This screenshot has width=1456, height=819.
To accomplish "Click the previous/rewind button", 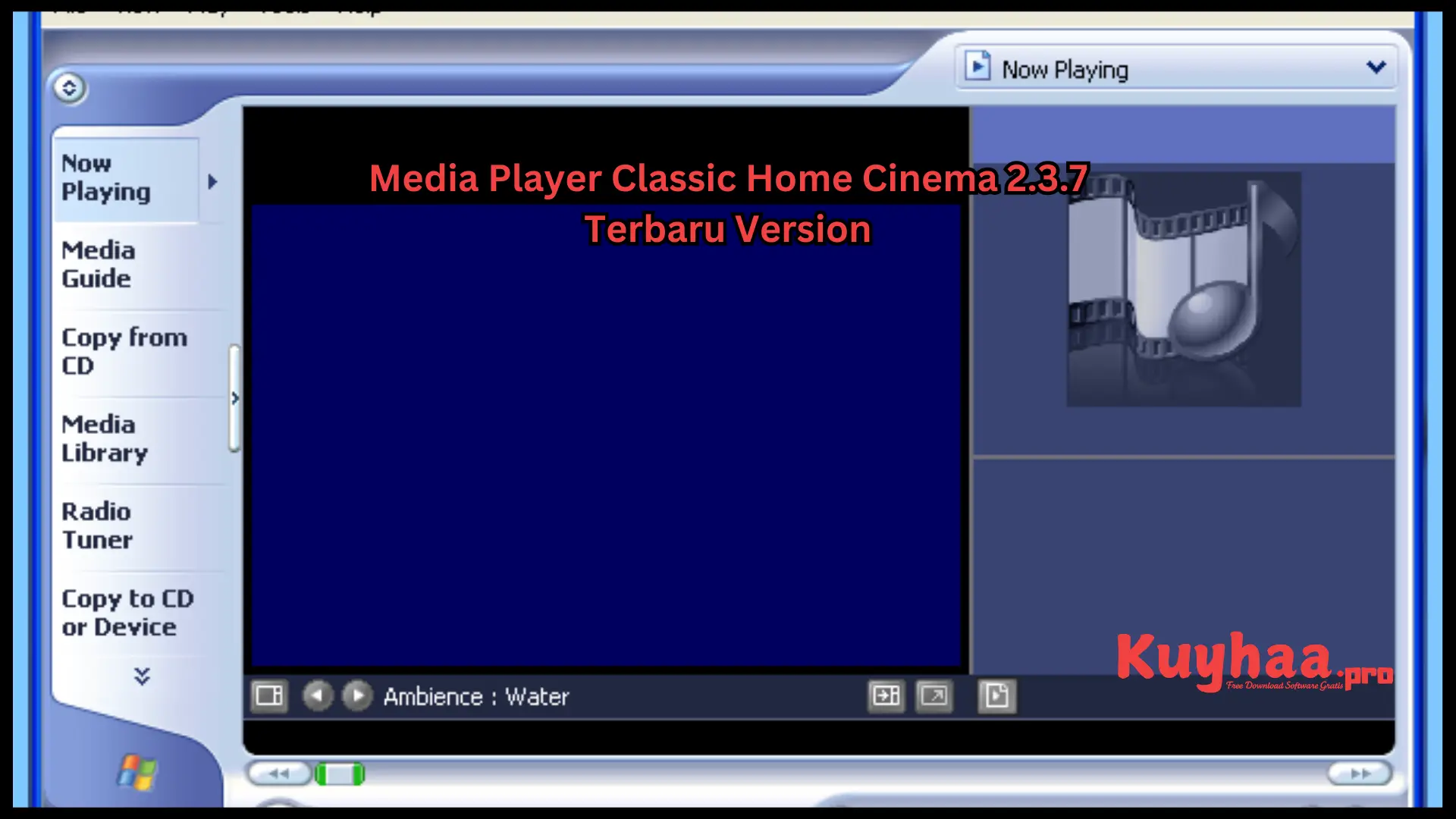I will tap(280, 772).
